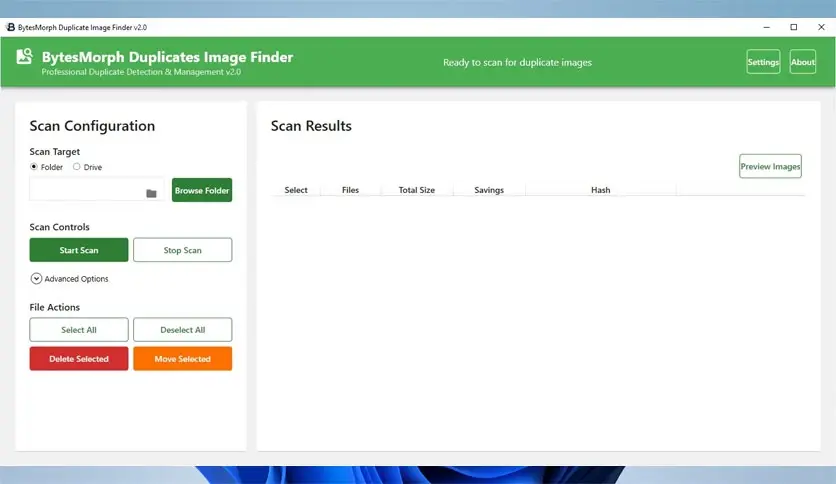The height and width of the screenshot is (484, 836).
Task: Click the scan target path input field
Action: pos(86,190)
